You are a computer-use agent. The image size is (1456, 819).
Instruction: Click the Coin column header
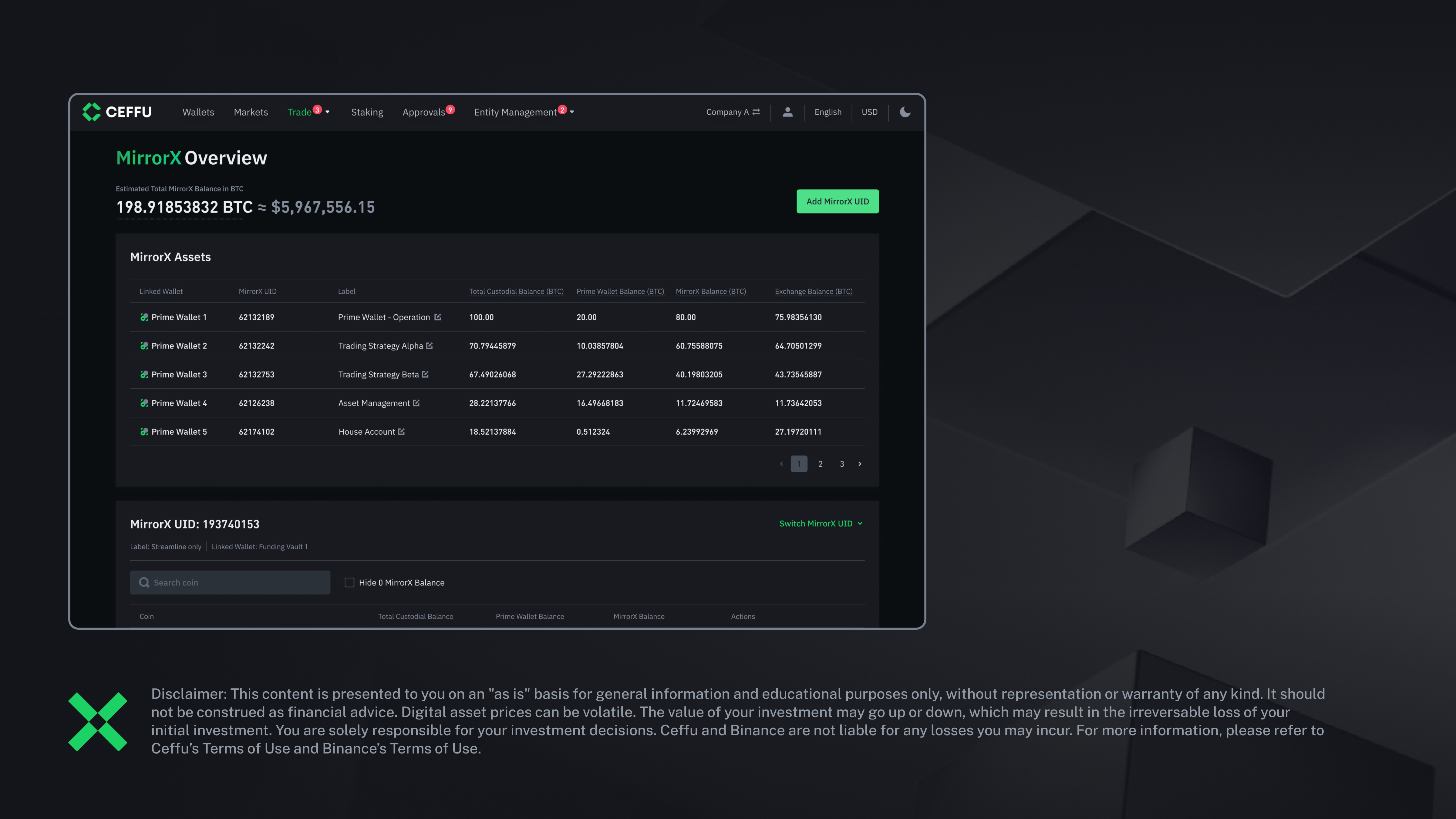tap(147, 616)
